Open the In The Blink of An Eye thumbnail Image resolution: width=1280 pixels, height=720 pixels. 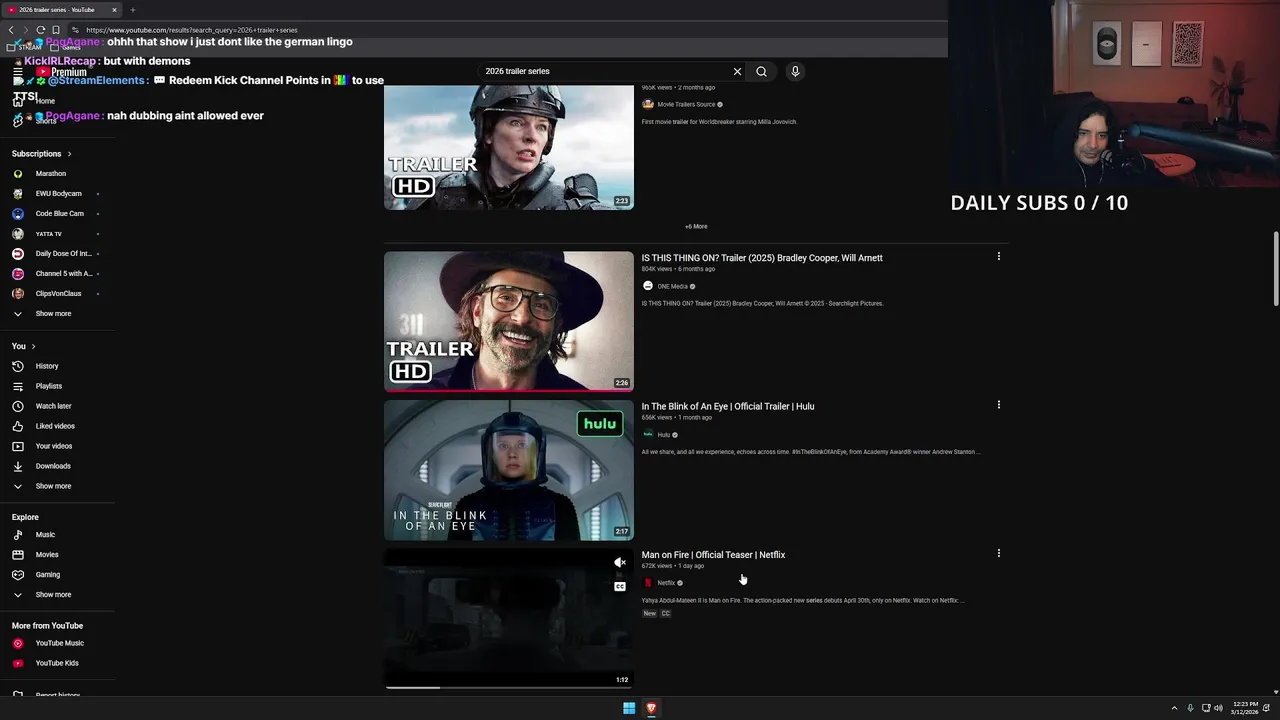tap(508, 470)
